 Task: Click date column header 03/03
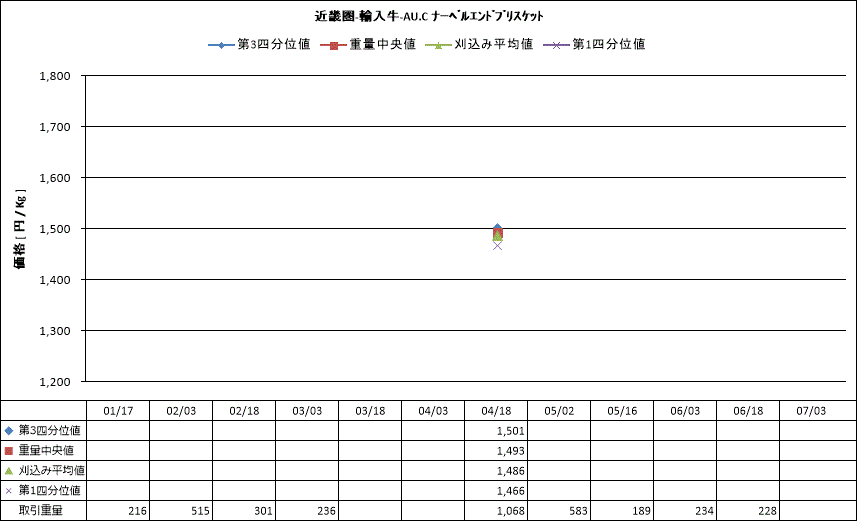(307, 411)
